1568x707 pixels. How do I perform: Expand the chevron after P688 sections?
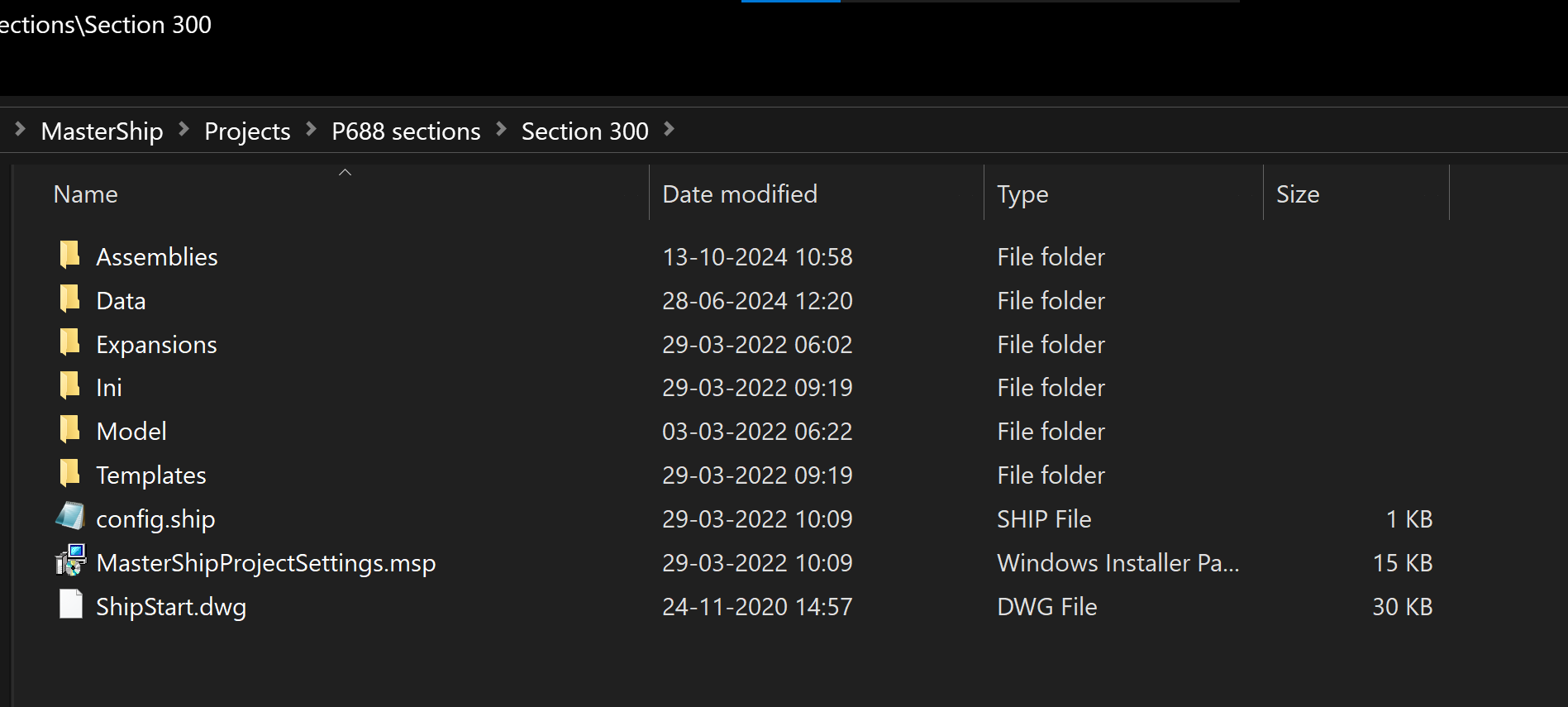point(501,130)
